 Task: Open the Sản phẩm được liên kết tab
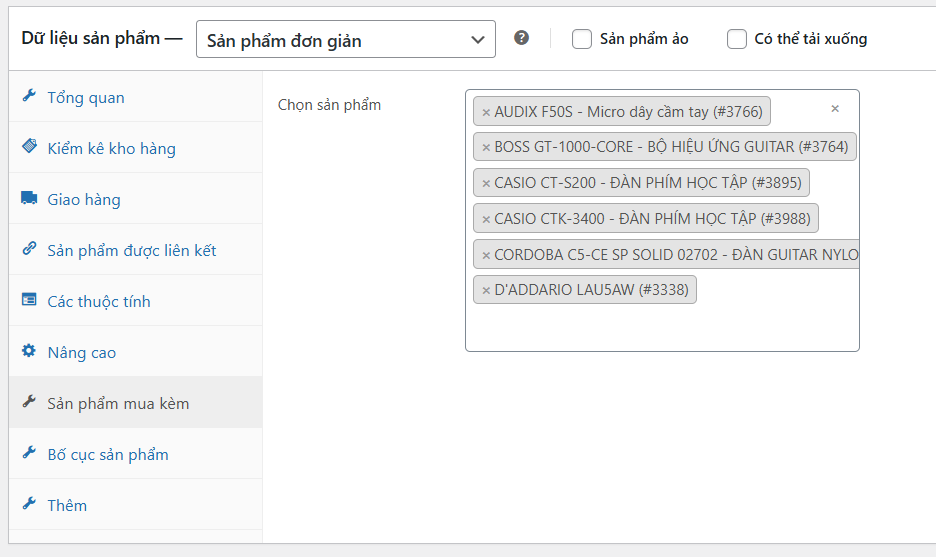click(x=136, y=250)
